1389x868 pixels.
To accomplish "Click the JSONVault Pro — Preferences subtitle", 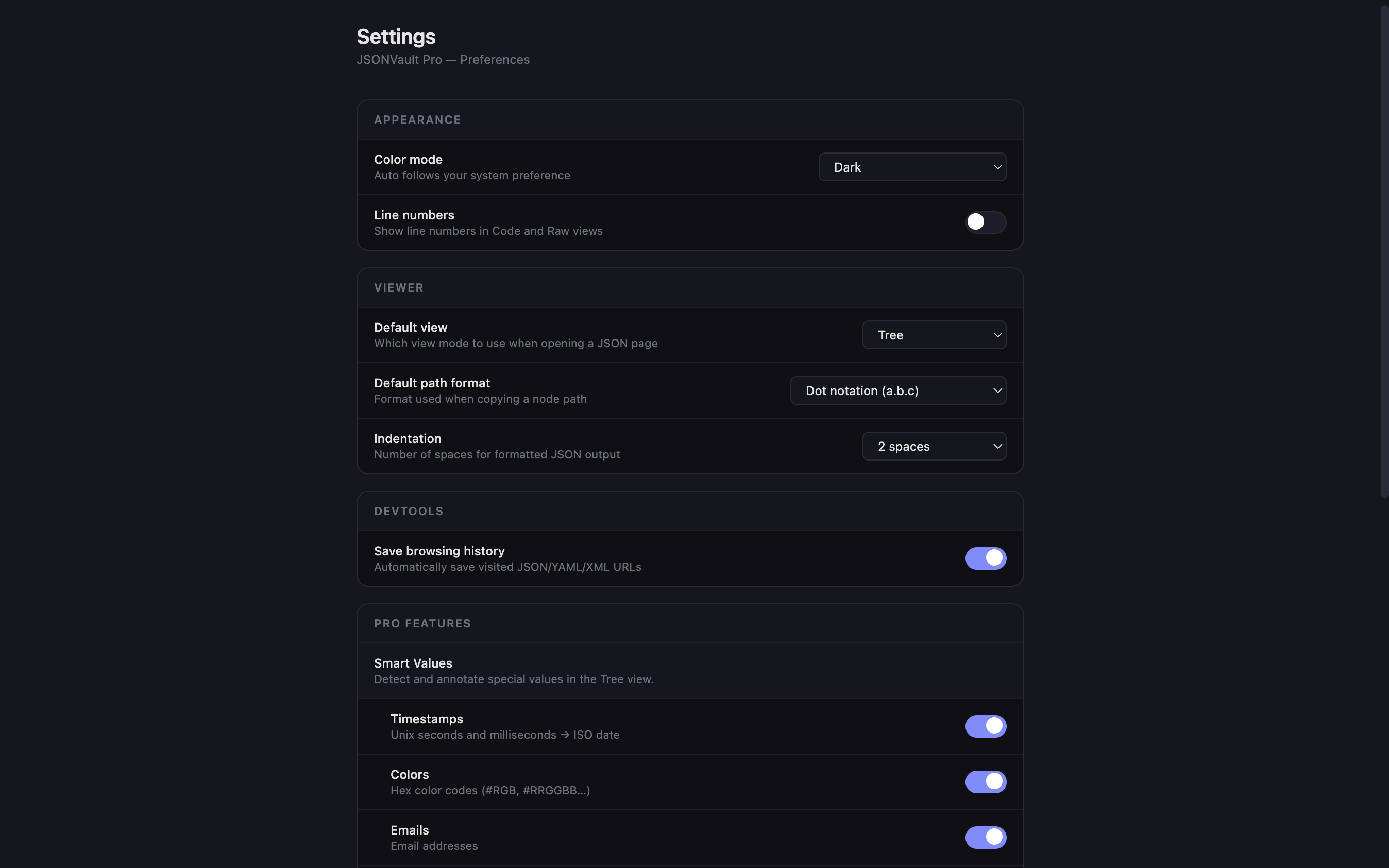I will (443, 60).
